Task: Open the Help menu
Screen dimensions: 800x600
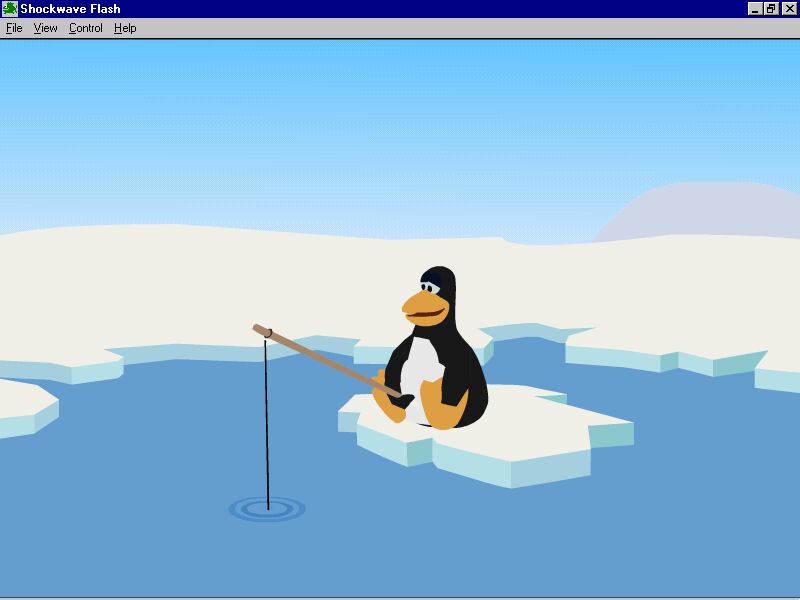Action: point(125,28)
